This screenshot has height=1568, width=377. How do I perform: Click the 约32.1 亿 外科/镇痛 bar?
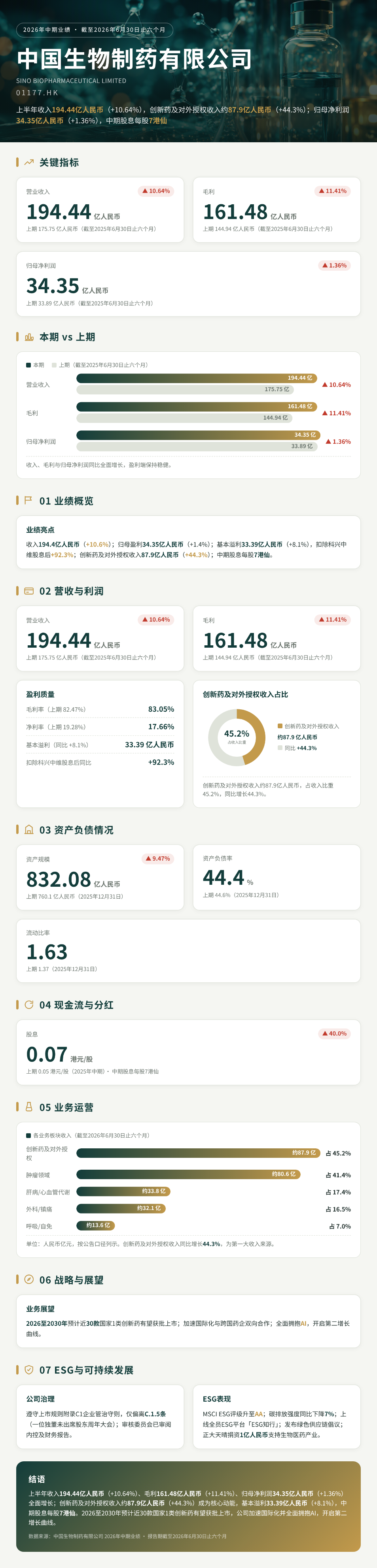tap(121, 1208)
